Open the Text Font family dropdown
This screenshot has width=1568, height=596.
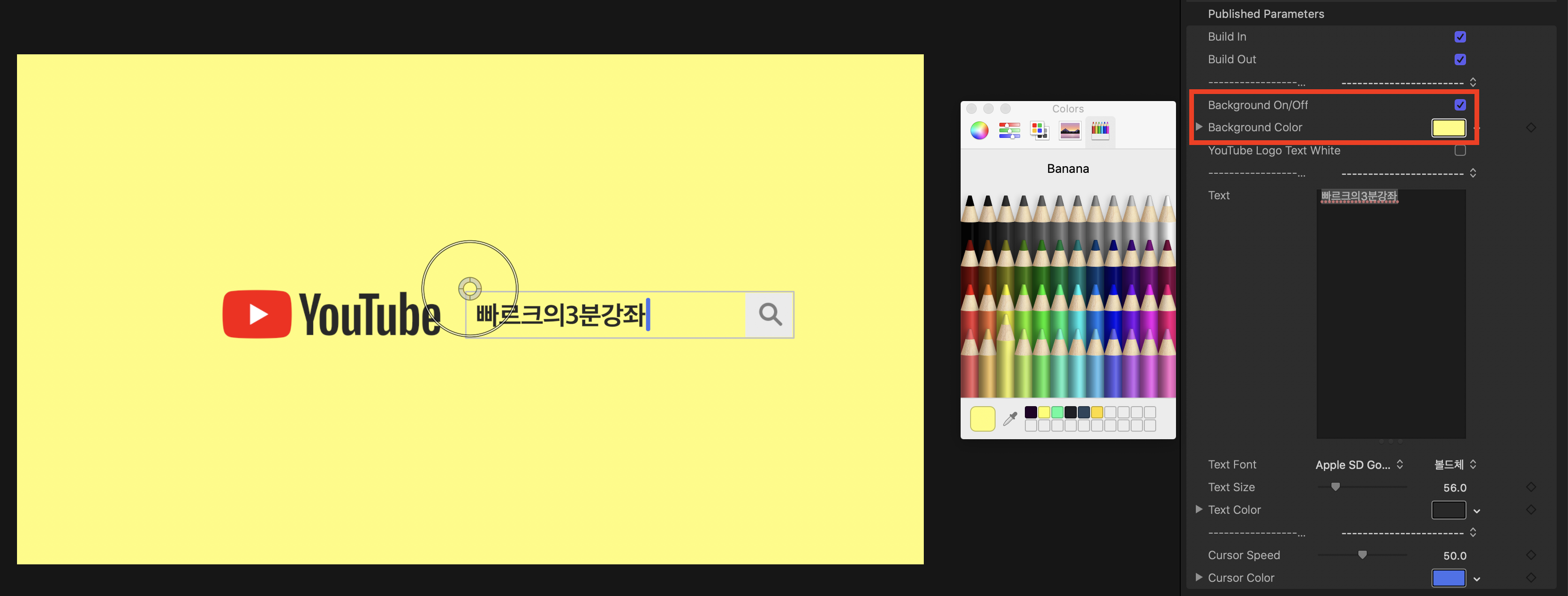click(1359, 465)
